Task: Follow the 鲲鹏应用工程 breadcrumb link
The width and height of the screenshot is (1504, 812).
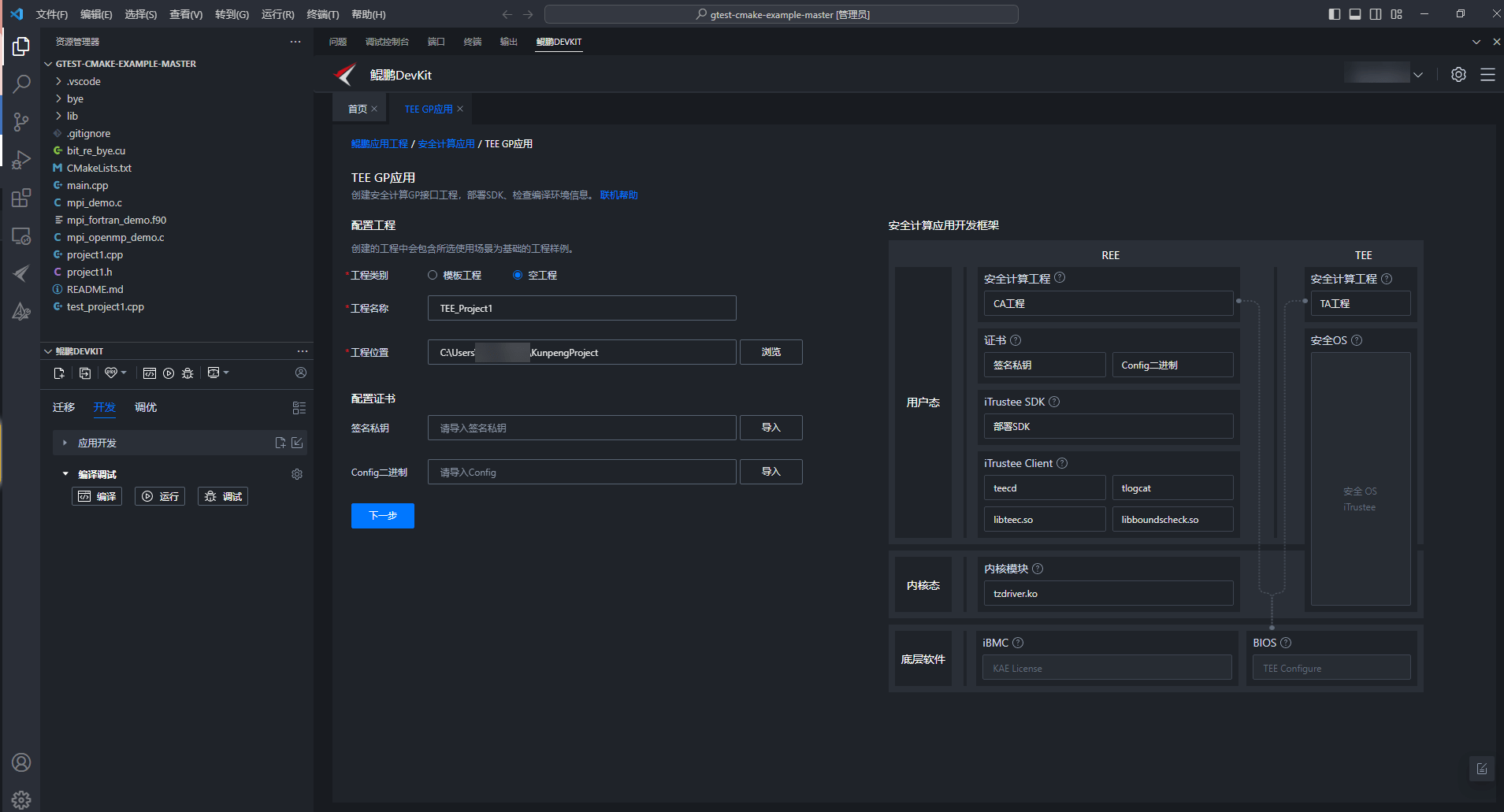Action: tap(380, 144)
